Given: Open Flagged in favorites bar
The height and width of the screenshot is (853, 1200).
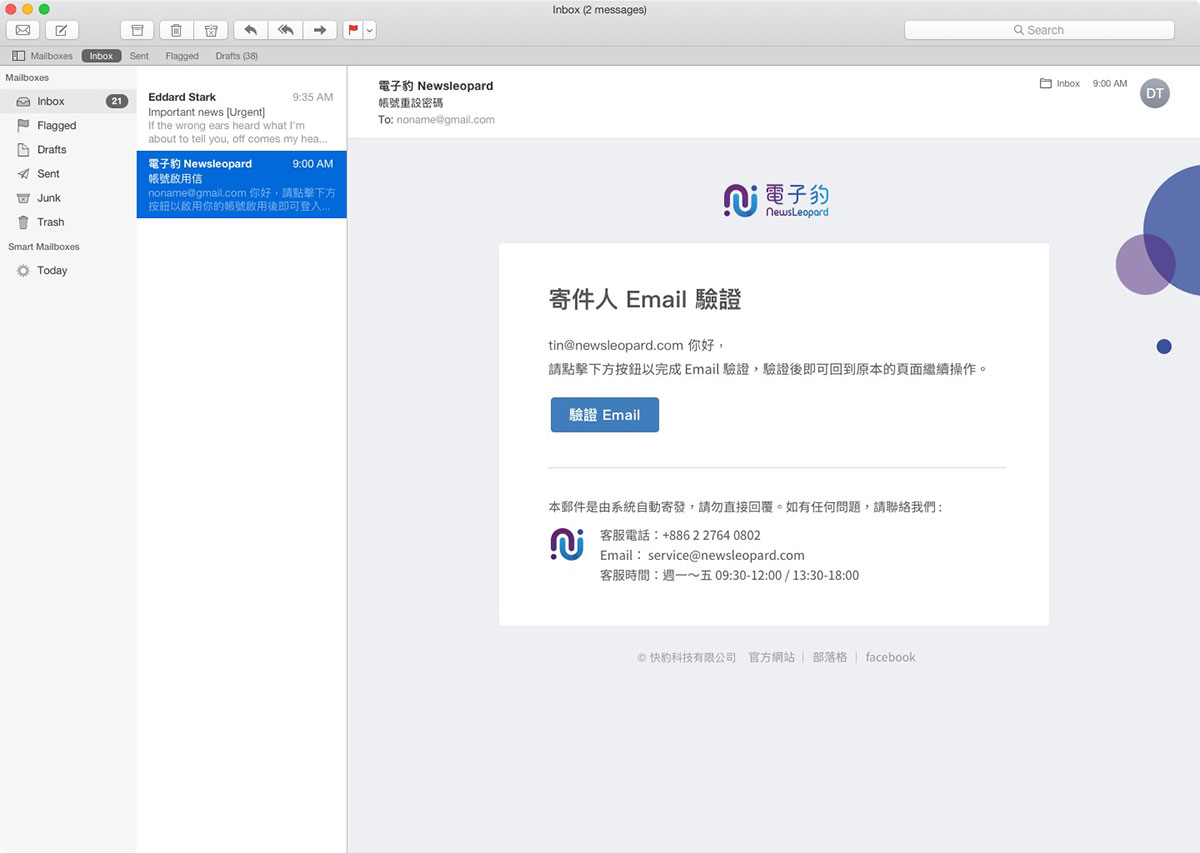Looking at the screenshot, I should pos(182,56).
